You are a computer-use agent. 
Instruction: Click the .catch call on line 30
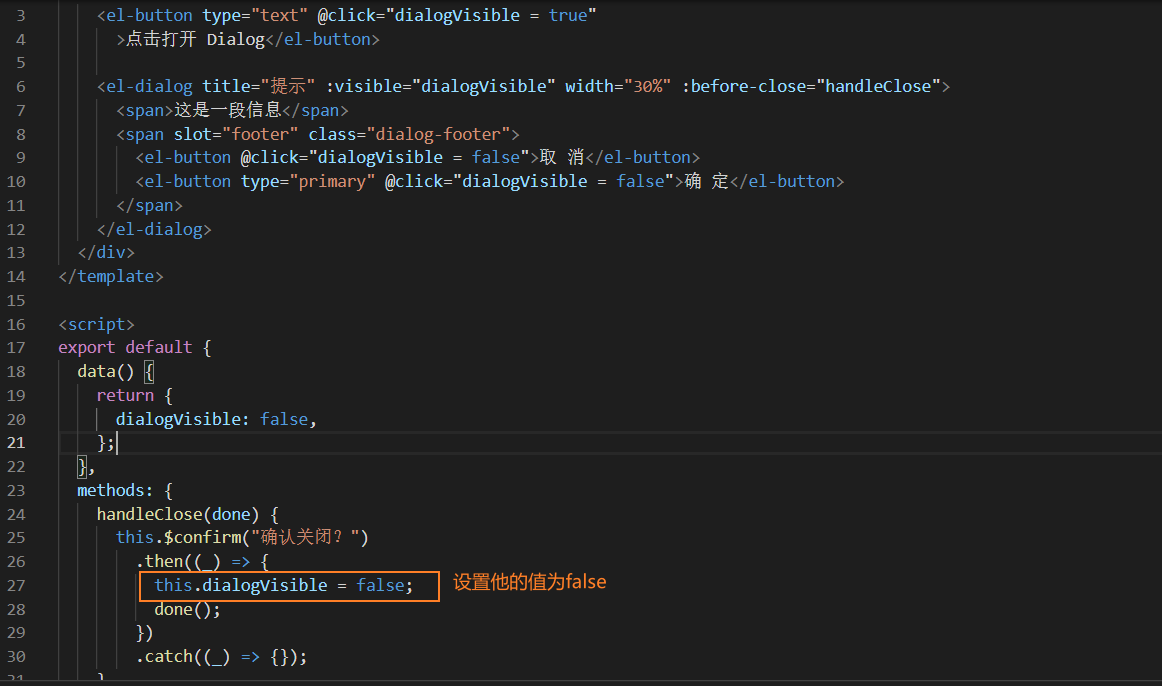coord(165,656)
